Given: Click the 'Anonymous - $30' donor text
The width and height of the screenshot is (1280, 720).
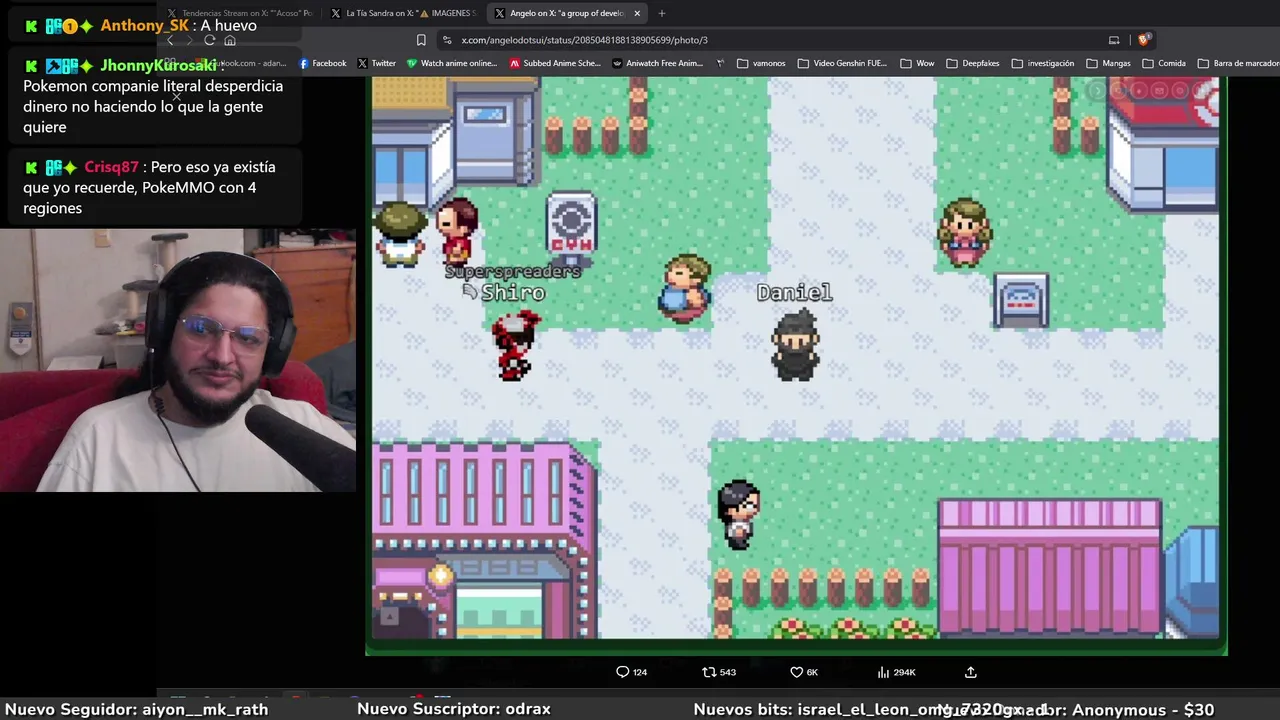Looking at the screenshot, I should coord(1143,709).
